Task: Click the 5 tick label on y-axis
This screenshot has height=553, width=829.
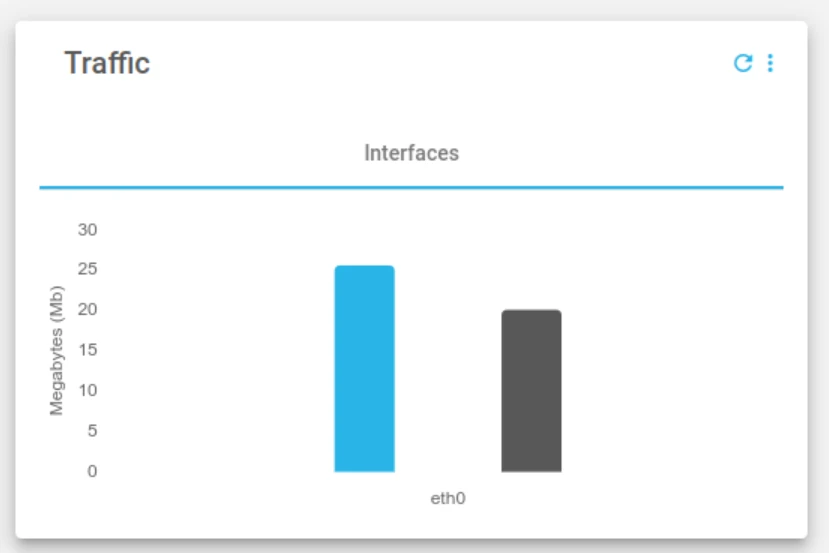Action: pos(92,430)
